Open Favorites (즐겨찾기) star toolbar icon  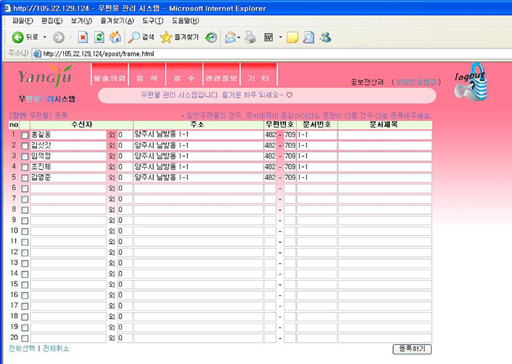pos(166,37)
